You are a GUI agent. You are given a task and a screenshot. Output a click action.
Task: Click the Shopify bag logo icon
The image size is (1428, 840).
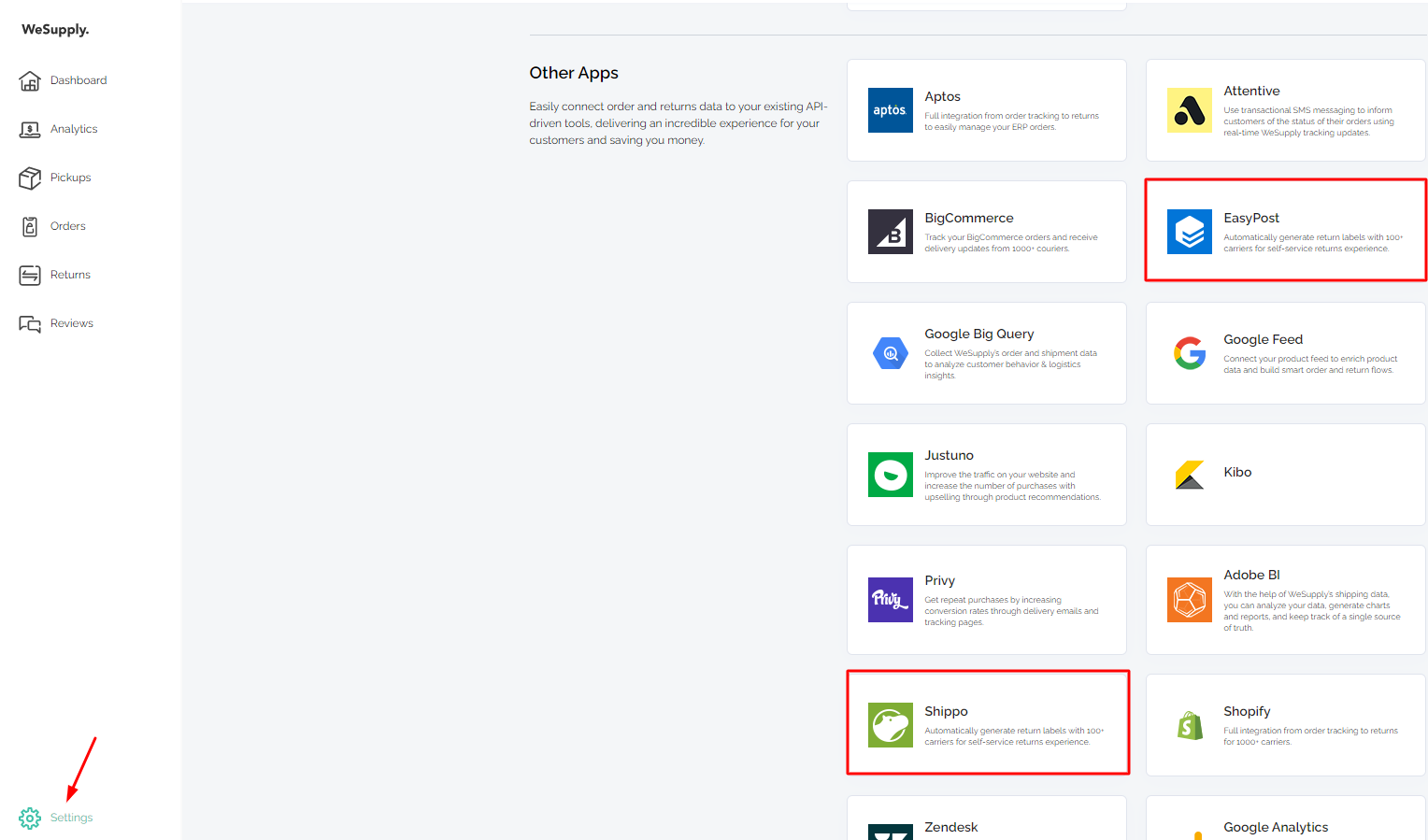[x=1190, y=725]
